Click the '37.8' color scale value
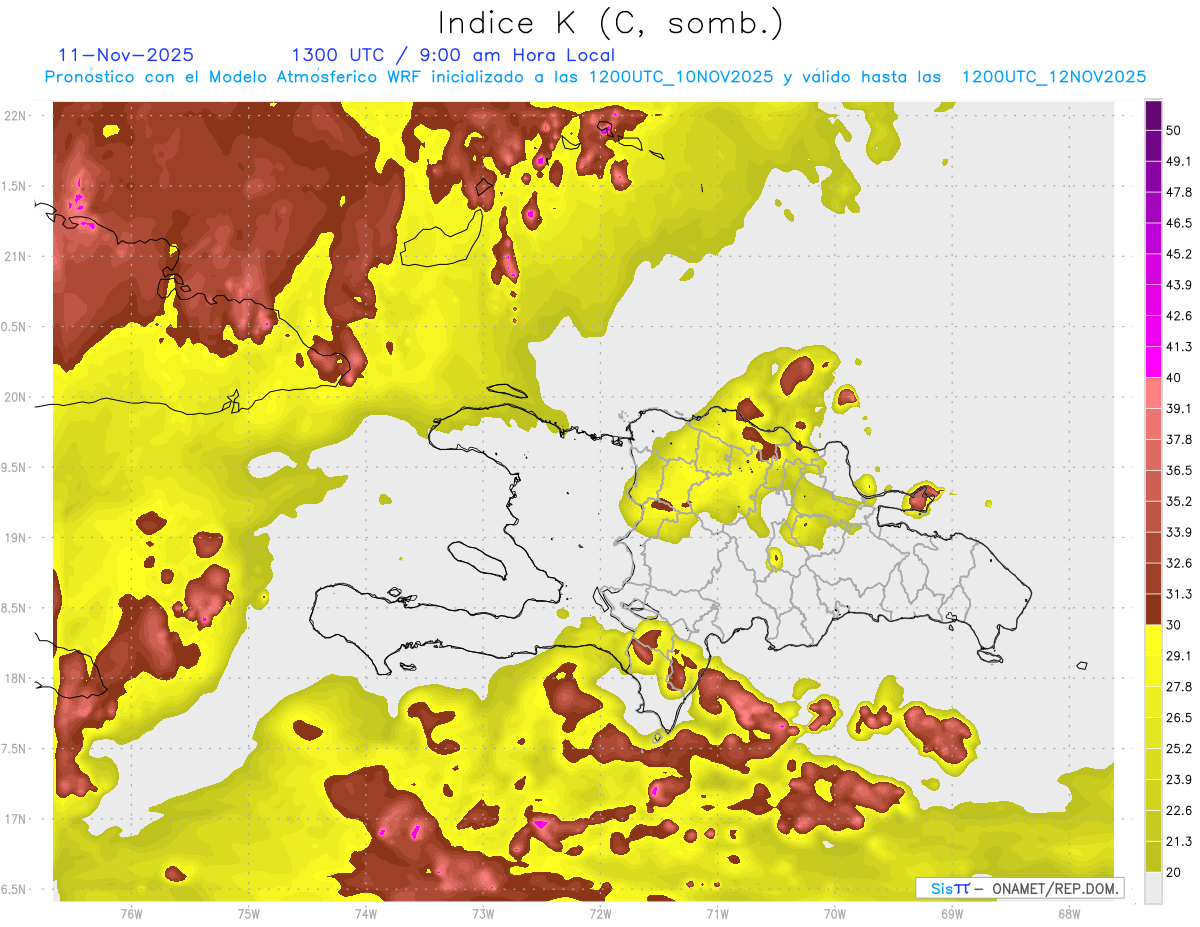The width and height of the screenshot is (1200, 927). click(x=1179, y=439)
